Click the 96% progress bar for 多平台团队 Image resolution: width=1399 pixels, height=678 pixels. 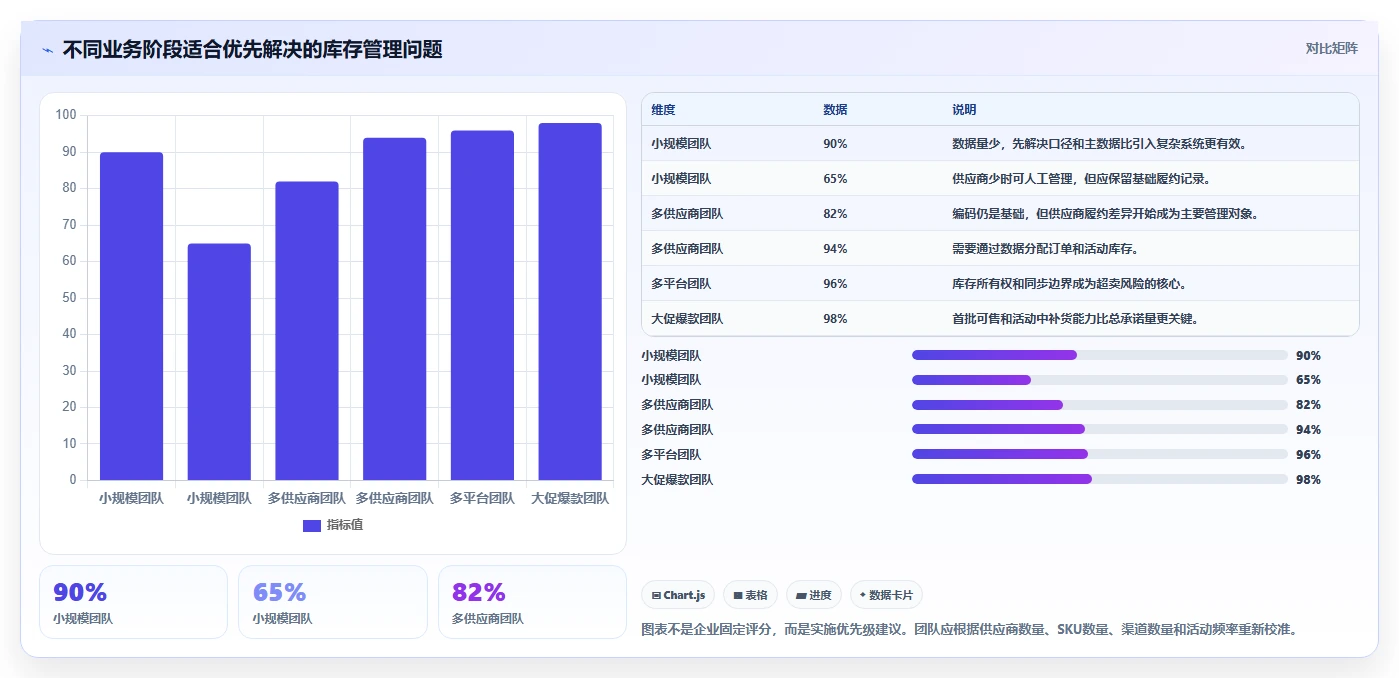point(1100,454)
